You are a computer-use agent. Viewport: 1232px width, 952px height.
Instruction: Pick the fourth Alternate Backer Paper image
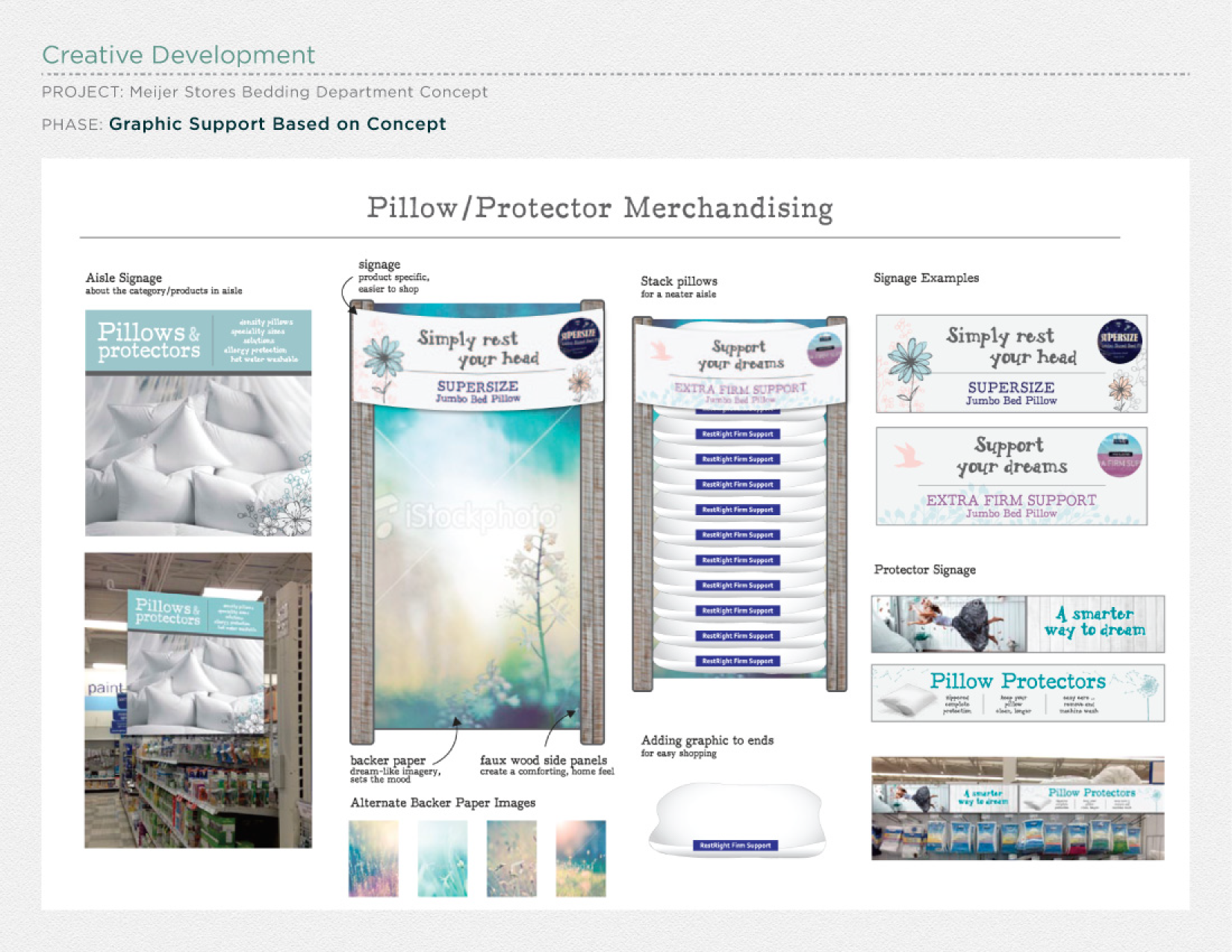(580, 858)
